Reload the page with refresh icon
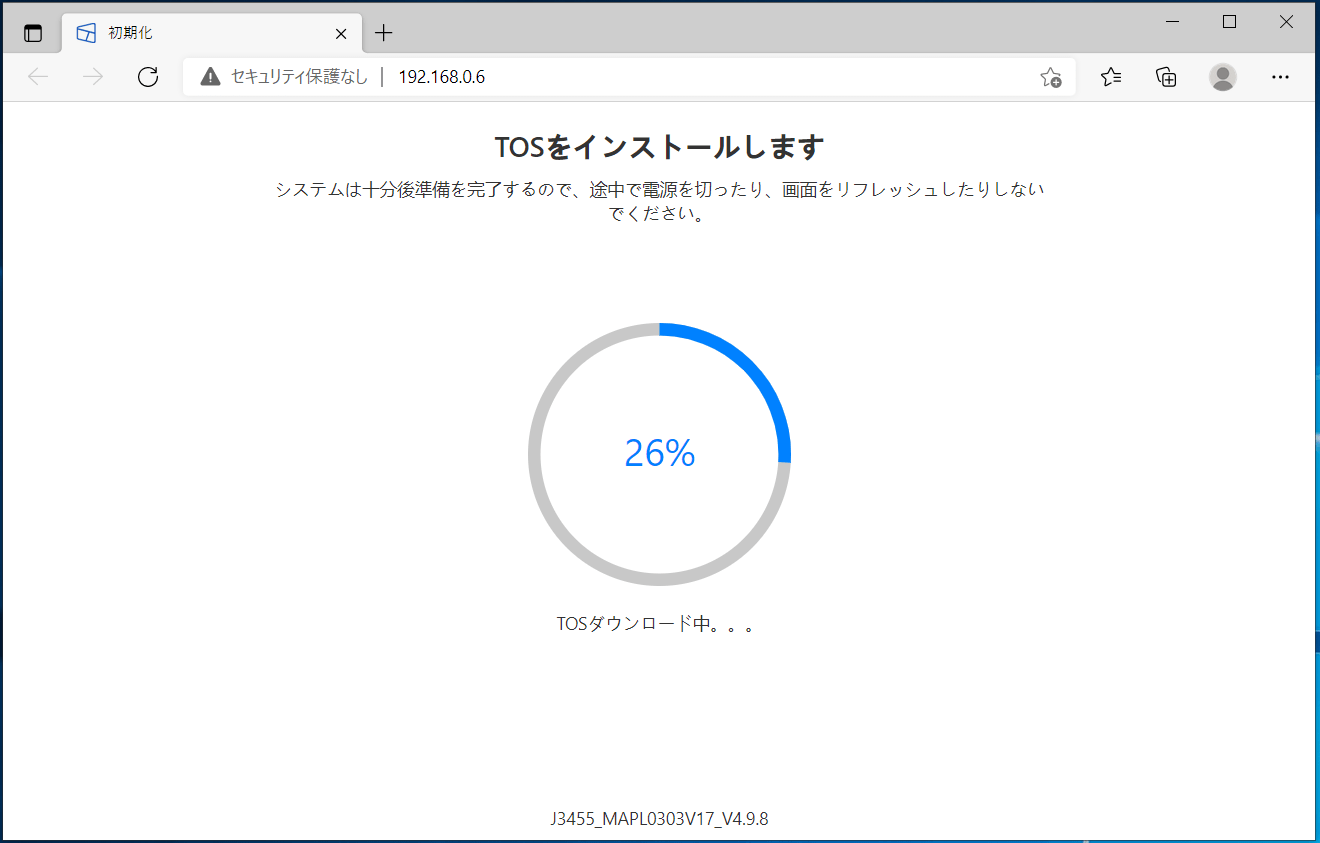This screenshot has width=1320, height=843. tap(148, 77)
